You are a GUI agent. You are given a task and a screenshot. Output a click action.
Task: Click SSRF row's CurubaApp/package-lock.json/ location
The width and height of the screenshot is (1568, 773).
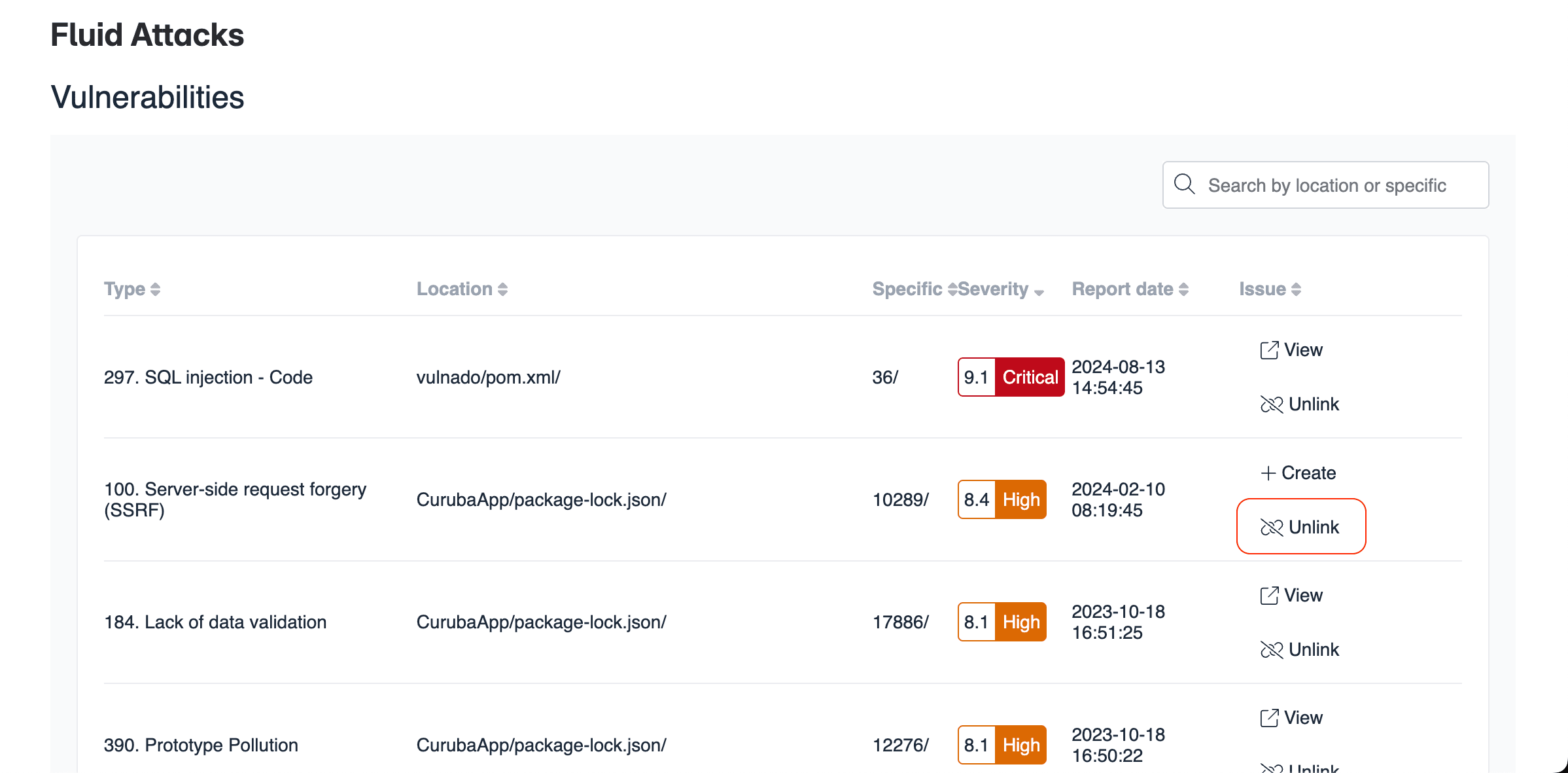coord(542,500)
